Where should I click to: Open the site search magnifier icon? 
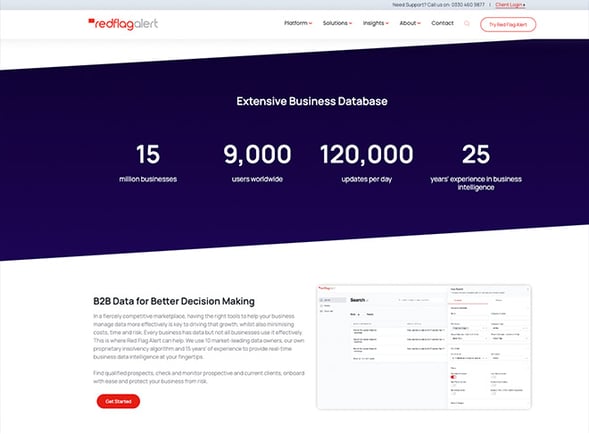(x=467, y=23)
